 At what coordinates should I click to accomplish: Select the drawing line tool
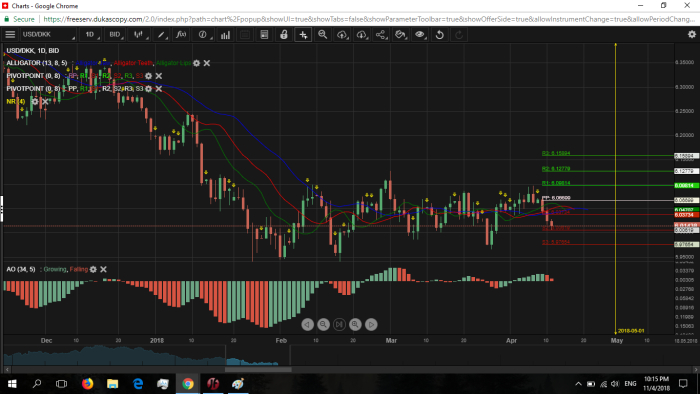161,34
